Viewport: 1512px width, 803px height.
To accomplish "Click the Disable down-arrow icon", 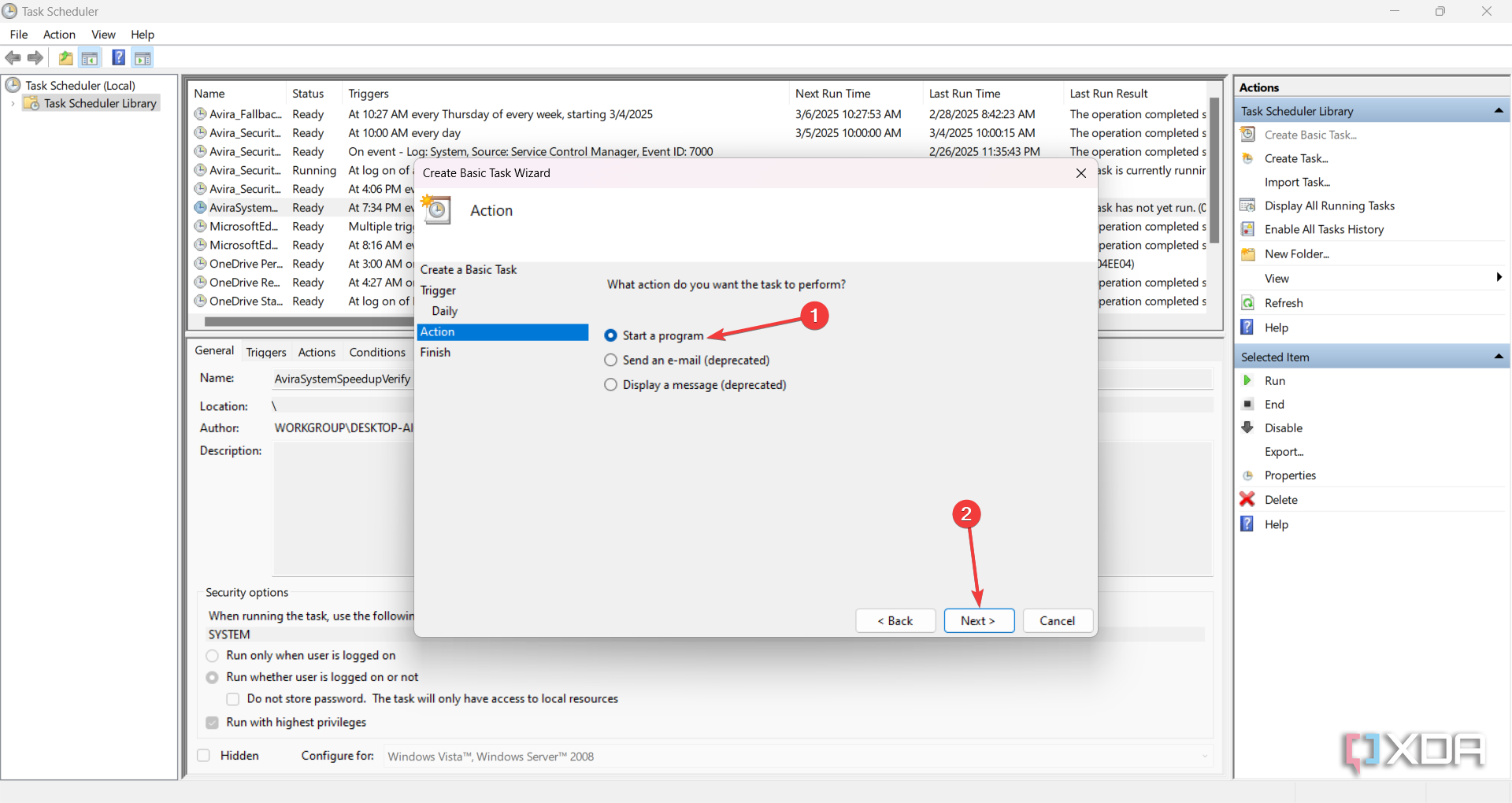I will pyautogui.click(x=1247, y=427).
